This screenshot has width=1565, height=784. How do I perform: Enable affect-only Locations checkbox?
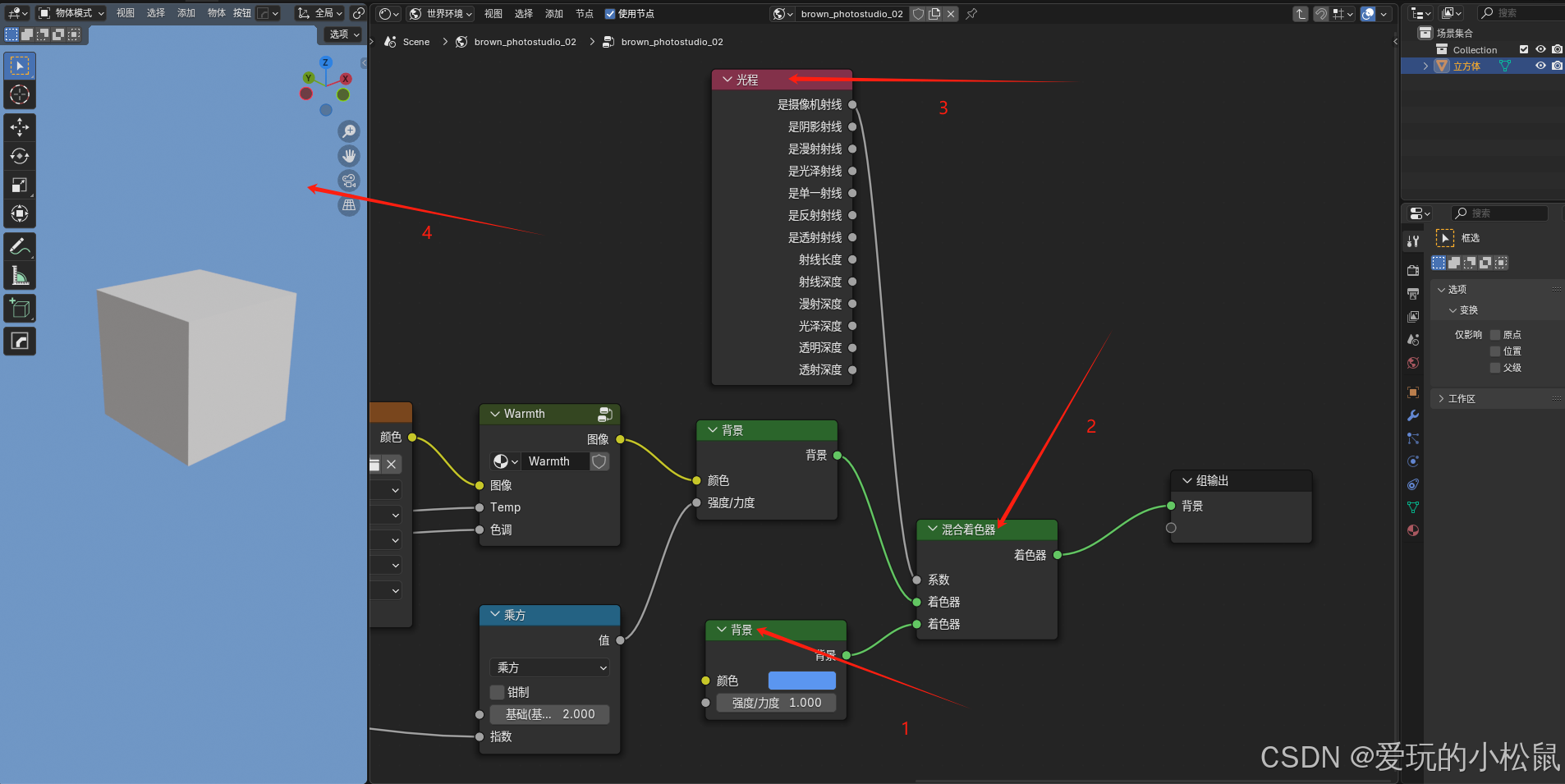(x=1495, y=351)
